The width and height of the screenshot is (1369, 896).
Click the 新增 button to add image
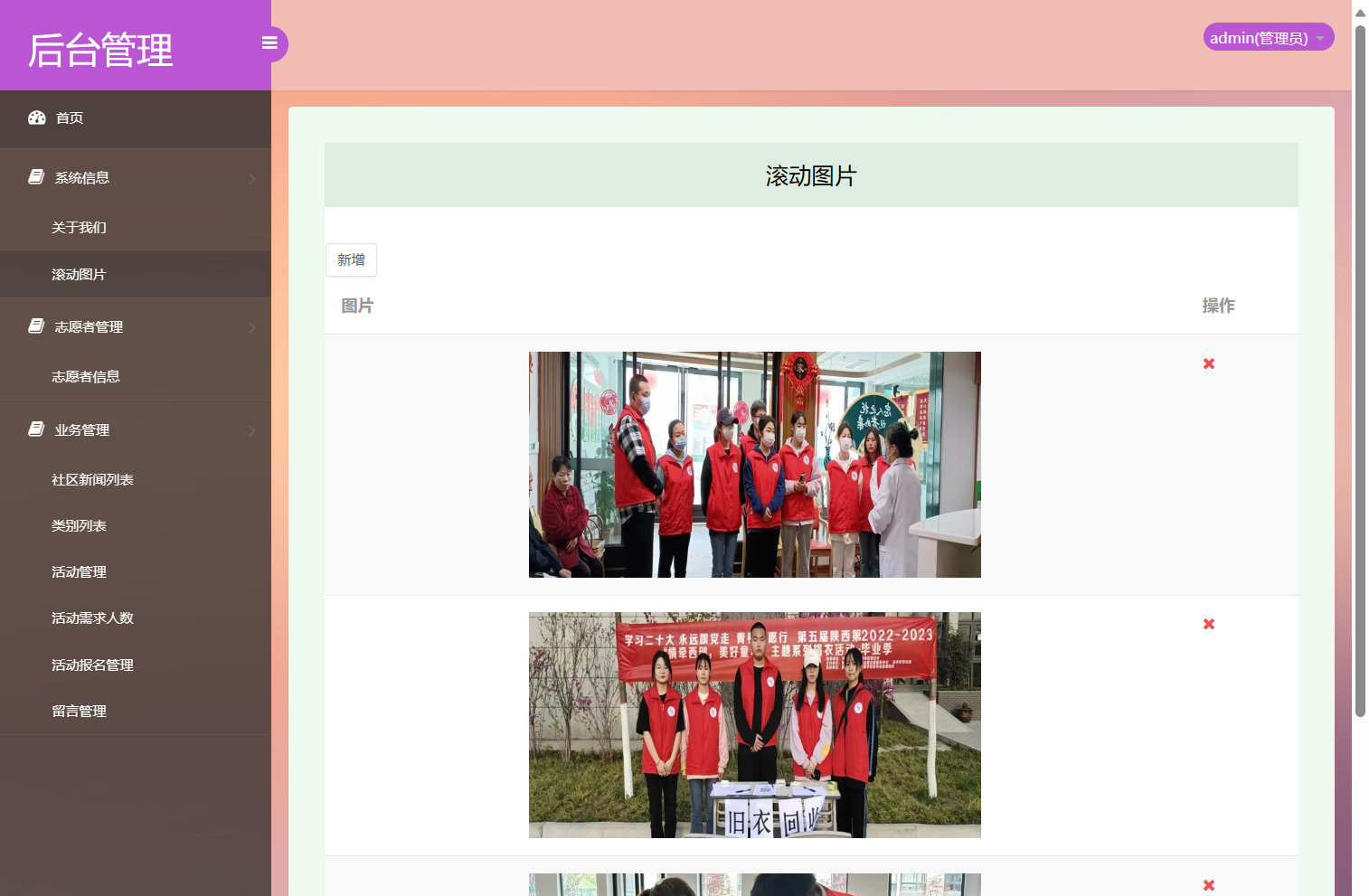point(351,259)
